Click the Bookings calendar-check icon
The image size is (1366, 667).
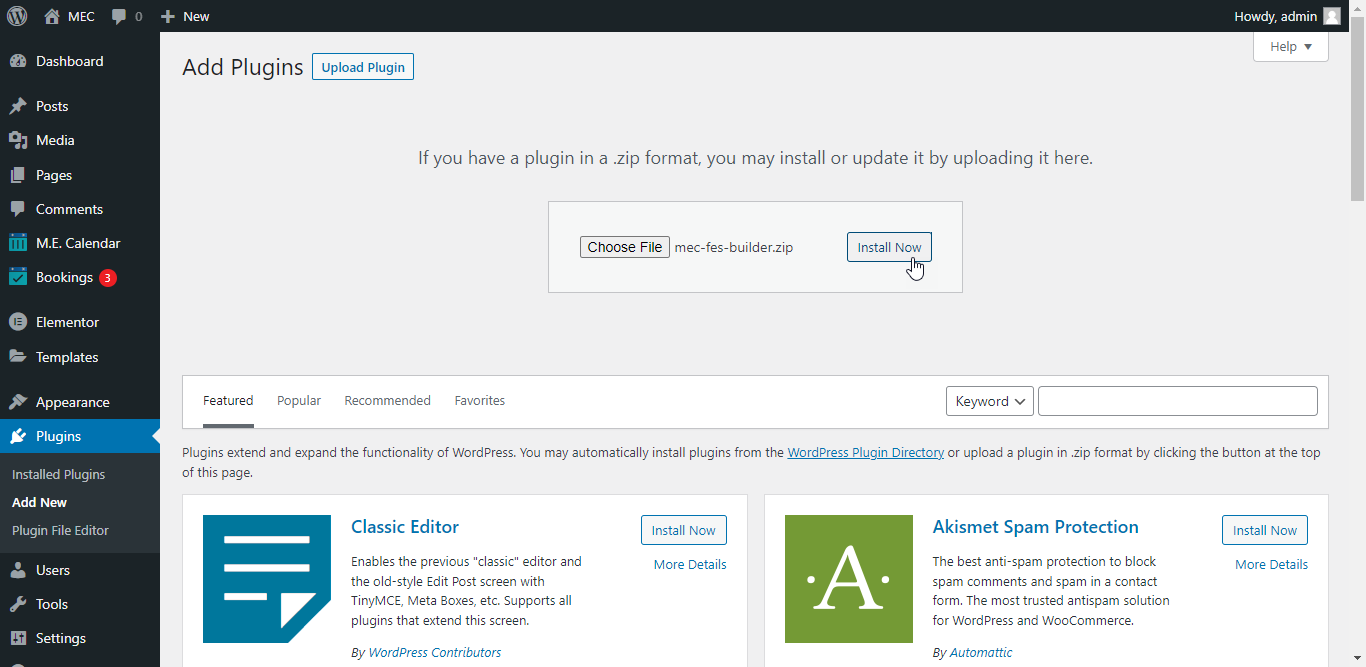(18, 277)
